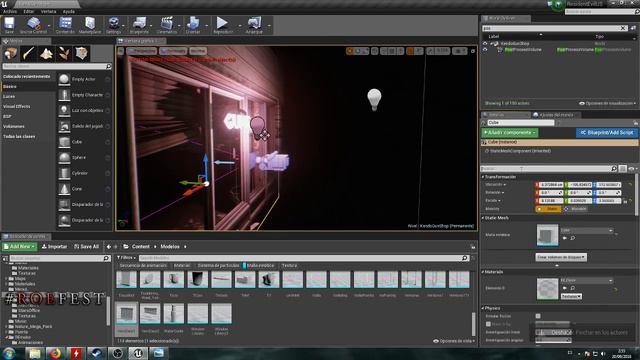Open the Contenido browser toolbar icon
The height and width of the screenshot is (360, 640).
[65, 24]
